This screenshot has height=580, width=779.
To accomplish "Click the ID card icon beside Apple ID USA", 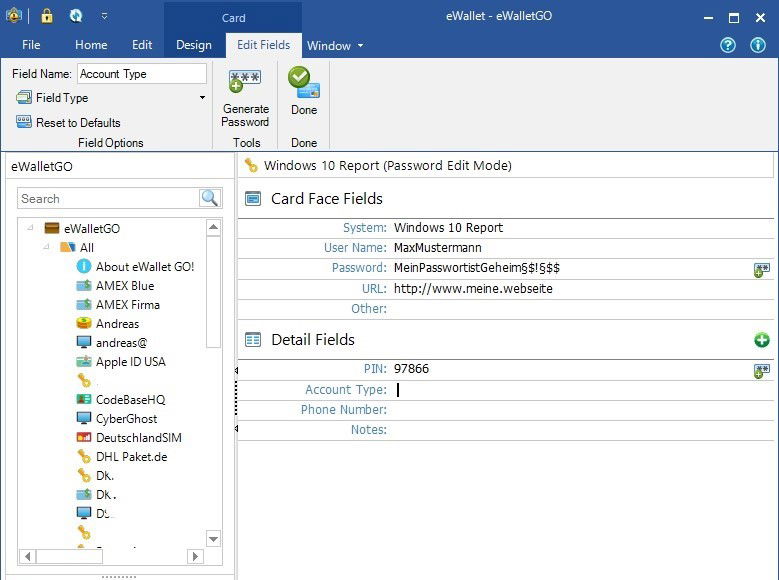I will coord(84,361).
